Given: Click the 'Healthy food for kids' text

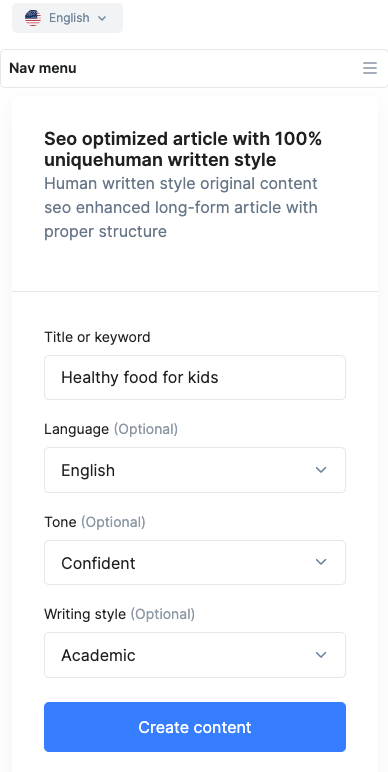Looking at the screenshot, I should tap(140, 378).
